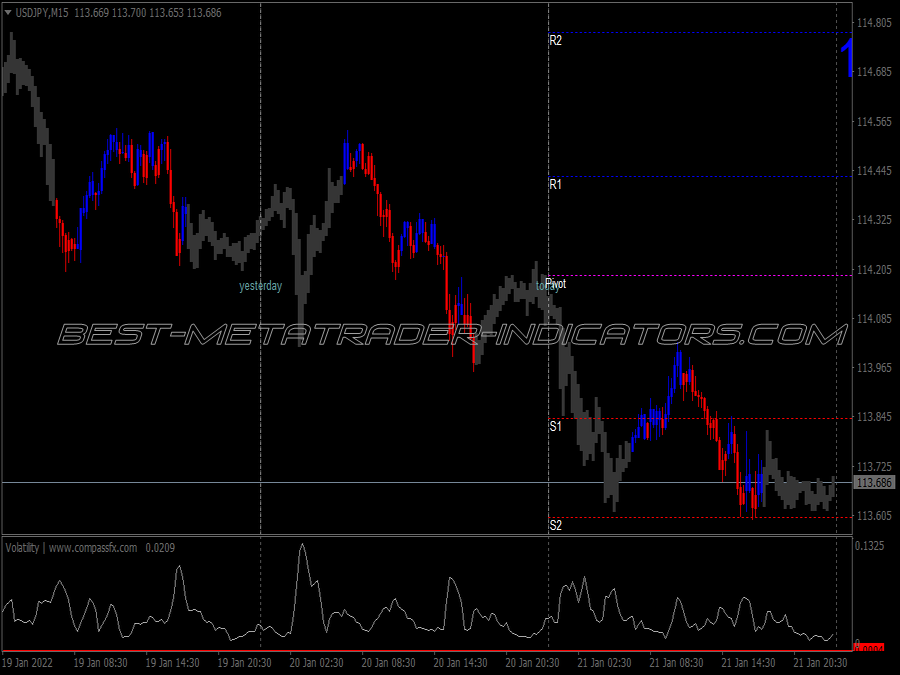Screen dimensions: 900x675
Task: Click the 113.725 price scale value
Action: (874, 466)
